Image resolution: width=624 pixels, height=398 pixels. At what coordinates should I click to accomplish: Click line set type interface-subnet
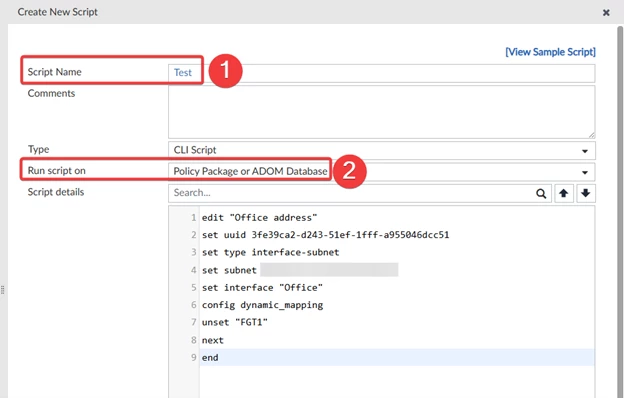pos(270,252)
